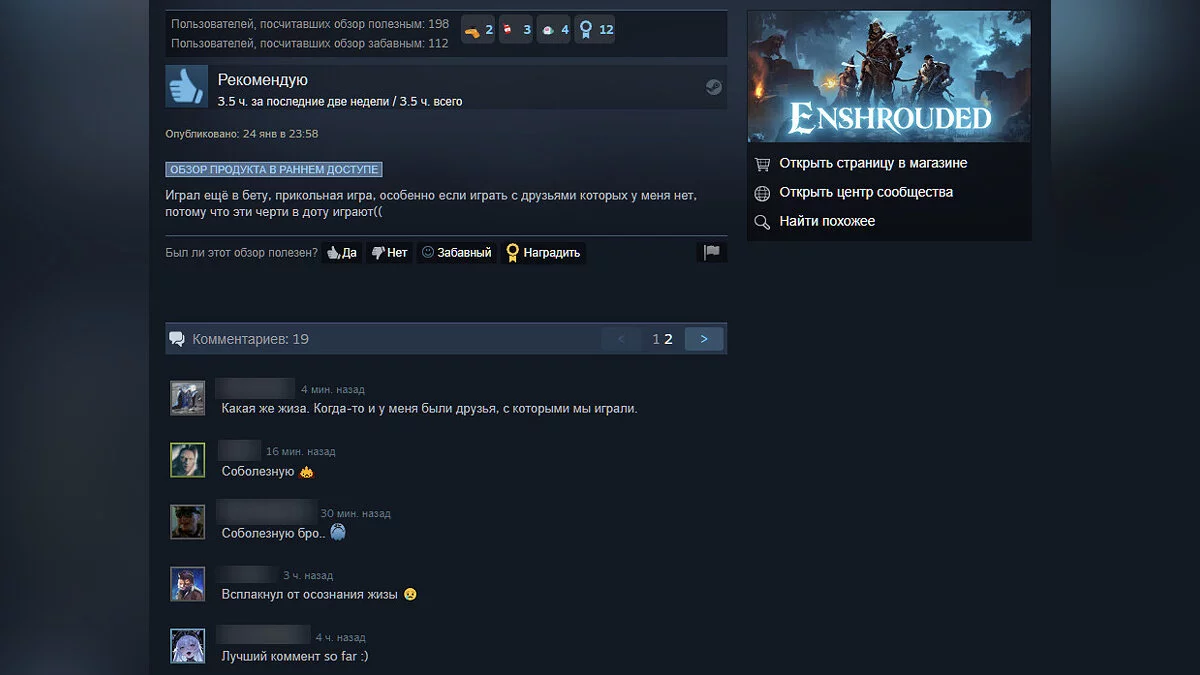Open the avatar of 'Лучший коммент' commenter
The width and height of the screenshot is (1200, 675).
[x=187, y=646]
